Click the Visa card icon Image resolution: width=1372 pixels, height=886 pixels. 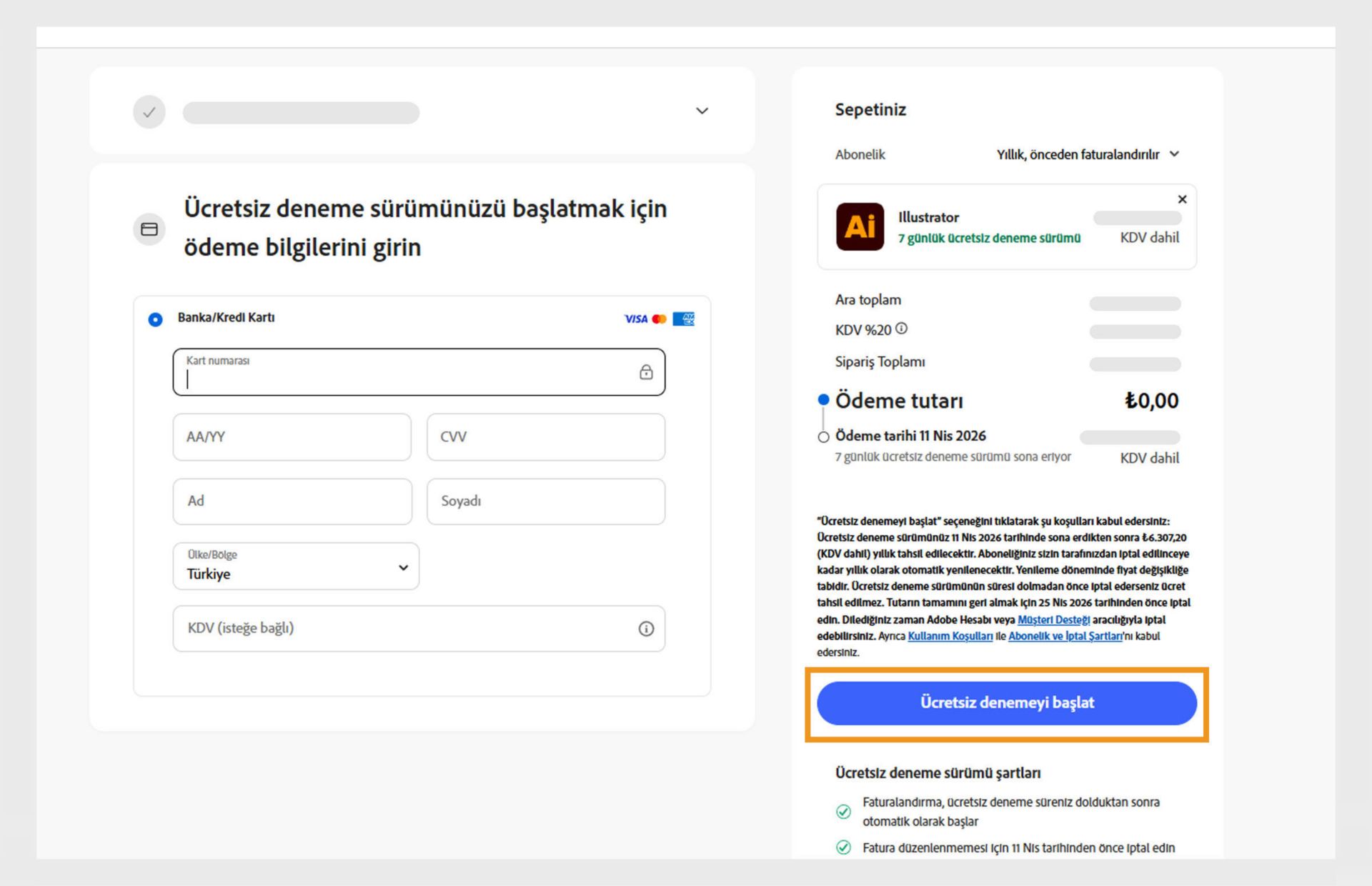click(x=635, y=319)
